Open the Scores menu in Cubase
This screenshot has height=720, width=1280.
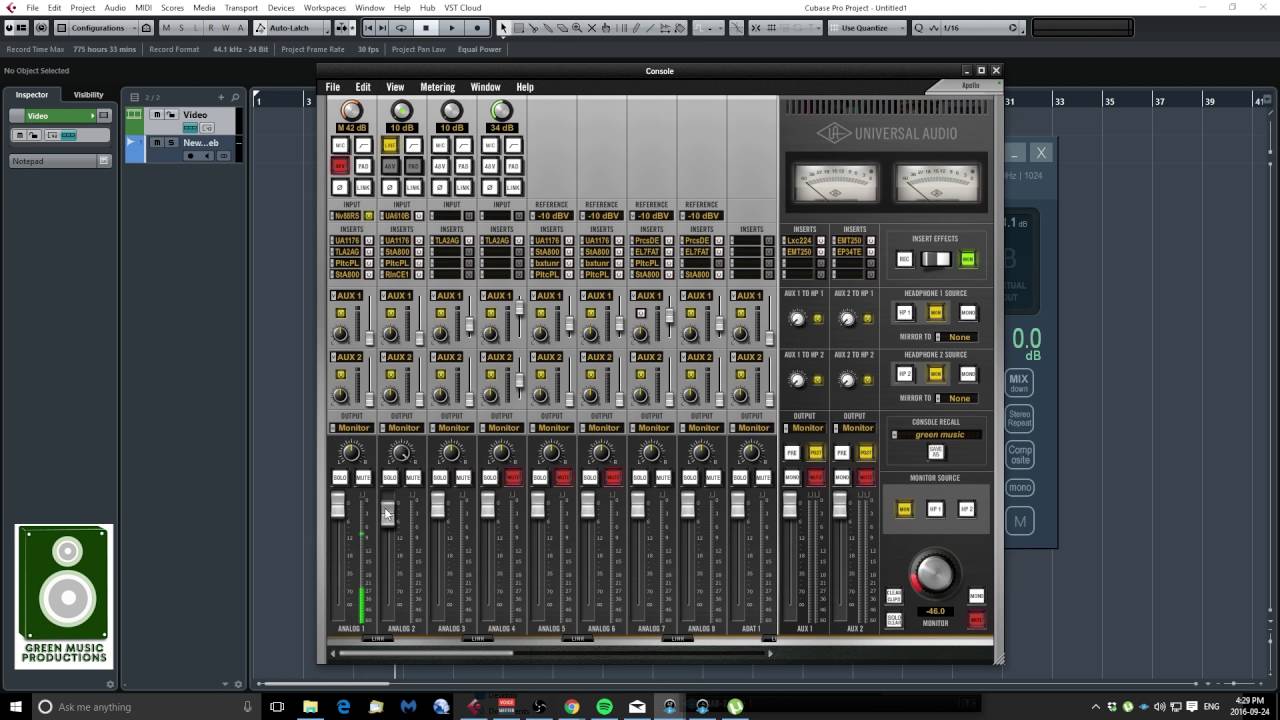[172, 7]
